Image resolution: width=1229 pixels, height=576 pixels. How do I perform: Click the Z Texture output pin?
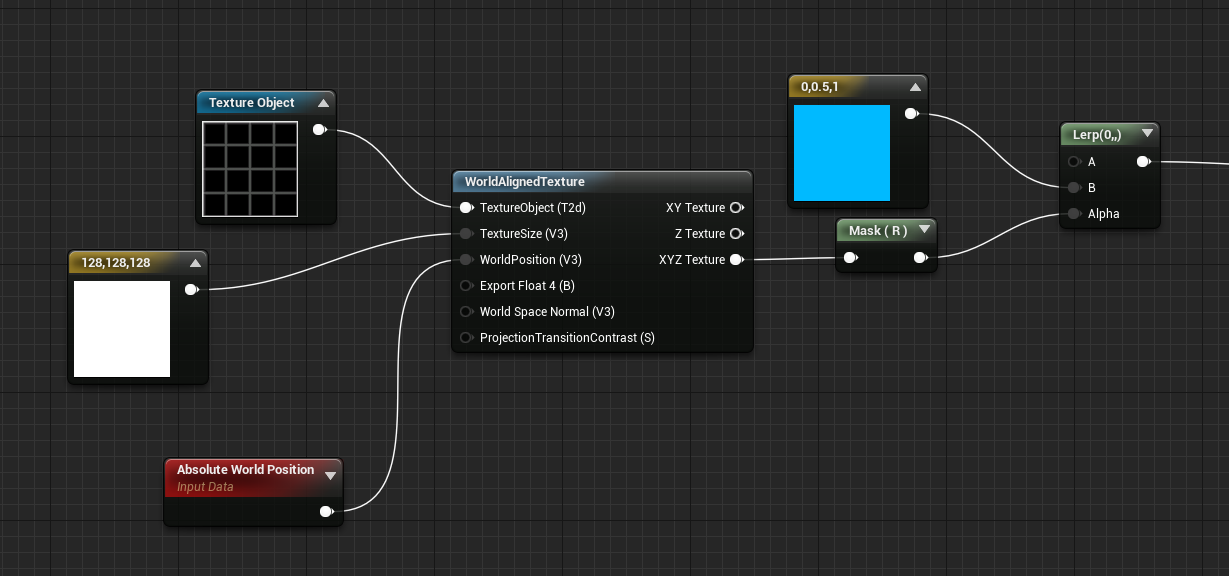737,233
